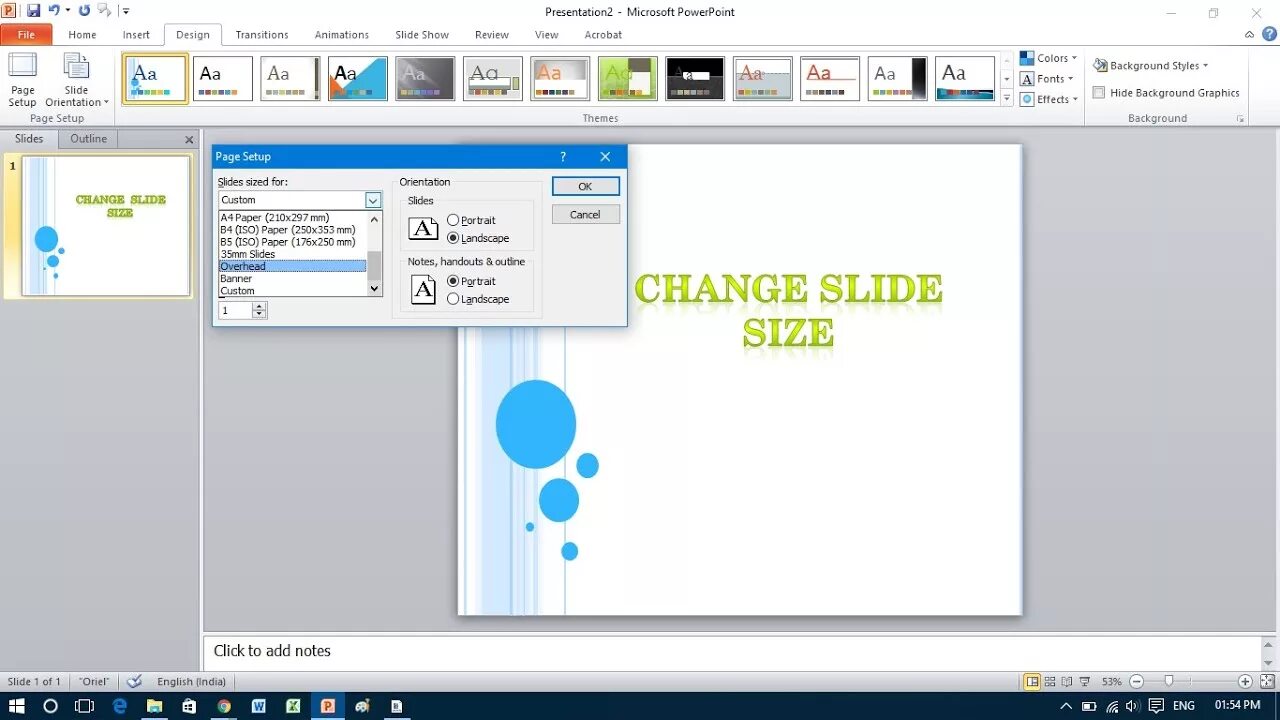1280x720 pixels.
Task: Switch to the Home tab
Action: click(x=82, y=35)
